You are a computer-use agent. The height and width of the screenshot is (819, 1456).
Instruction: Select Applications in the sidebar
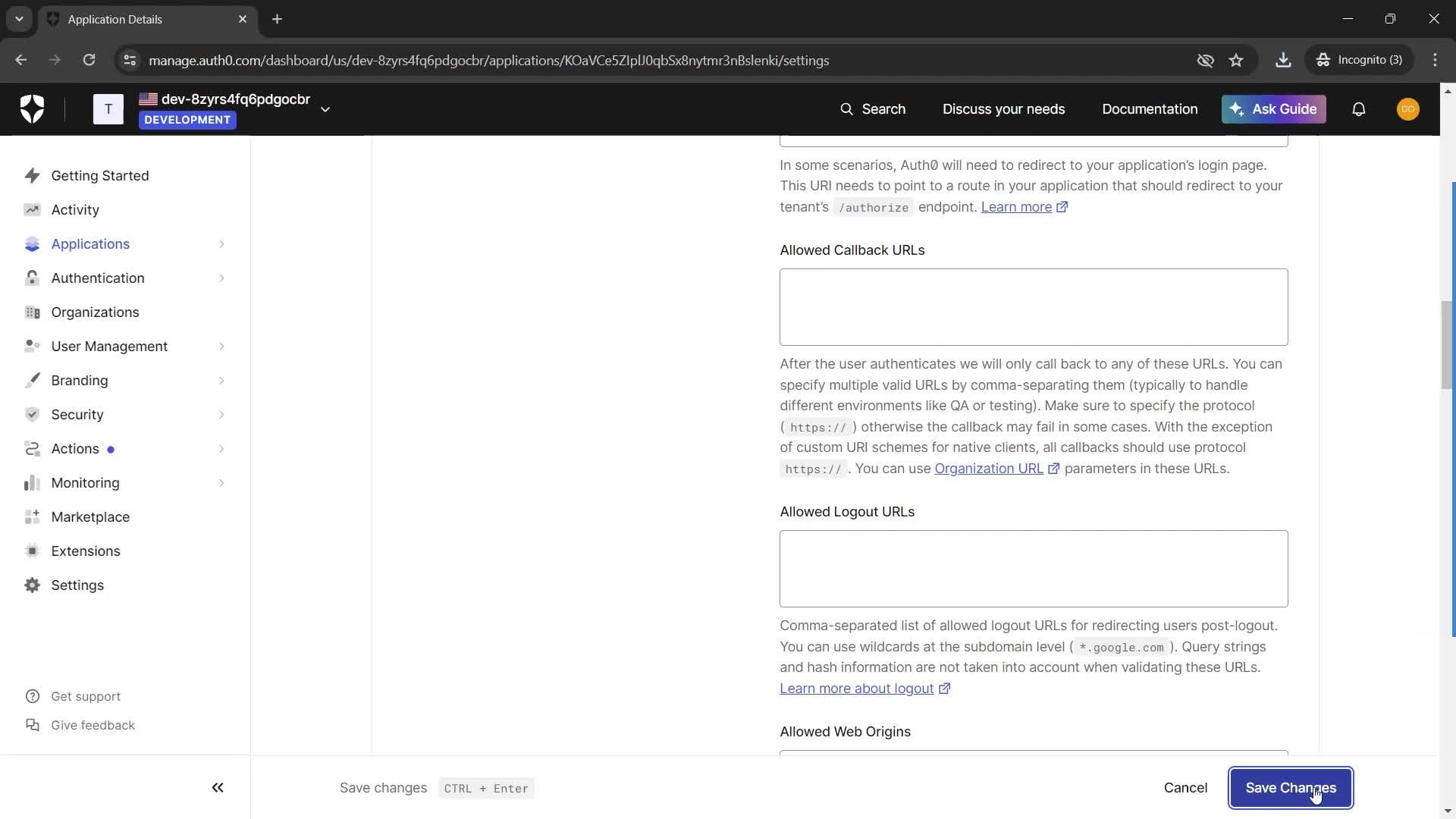(x=90, y=244)
